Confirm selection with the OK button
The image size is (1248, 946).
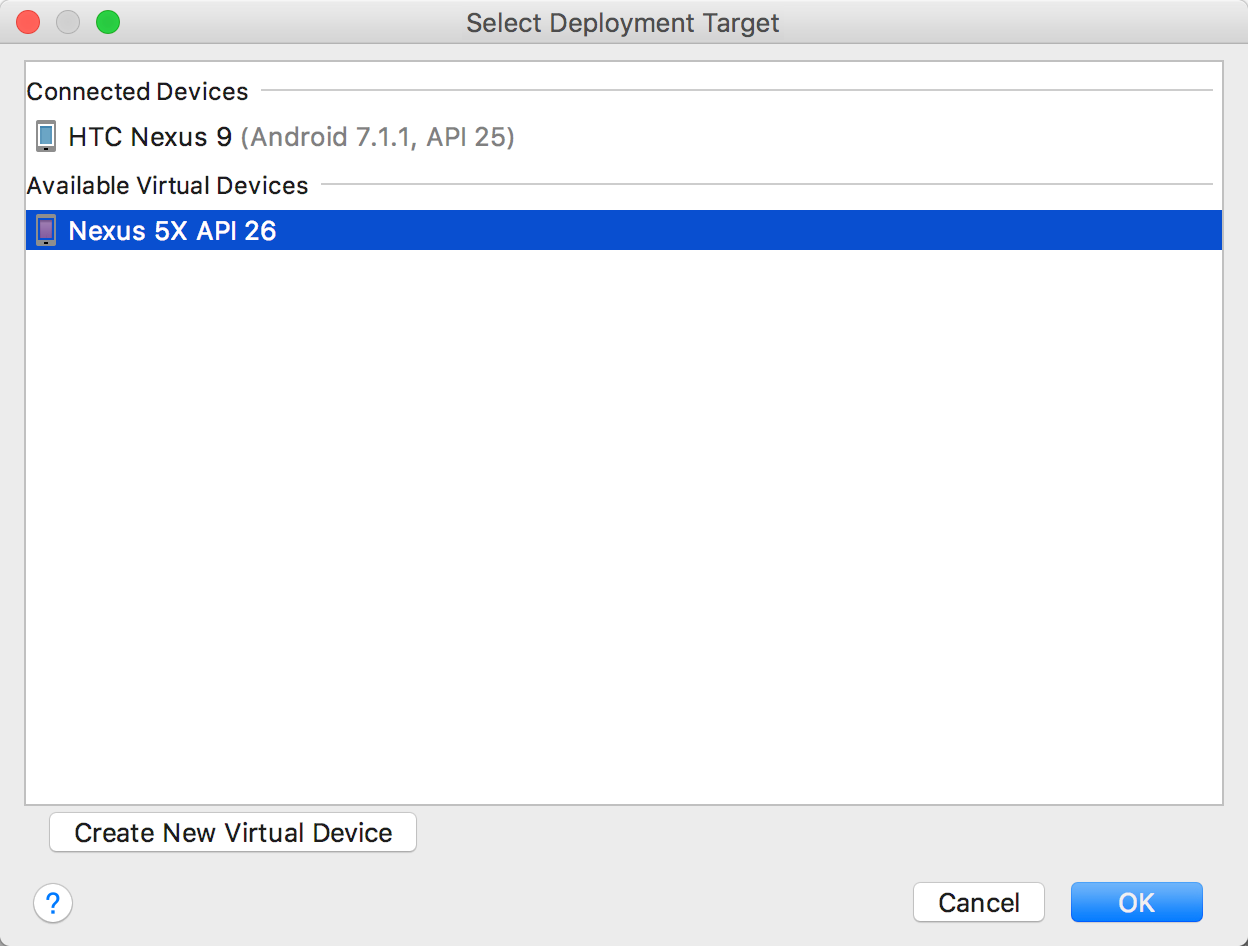[1136, 903]
